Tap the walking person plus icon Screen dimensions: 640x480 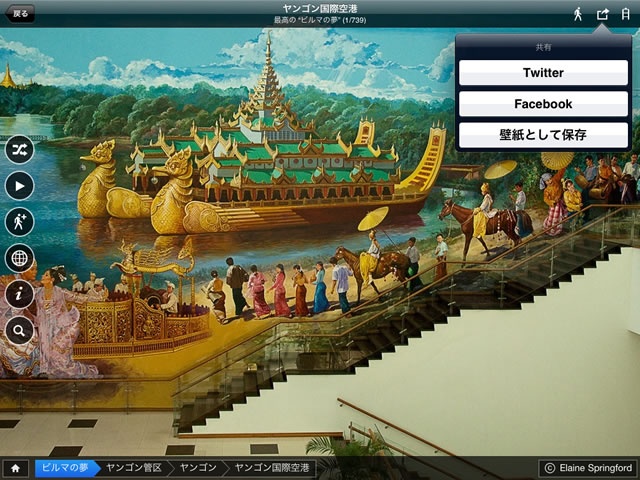click(20, 222)
